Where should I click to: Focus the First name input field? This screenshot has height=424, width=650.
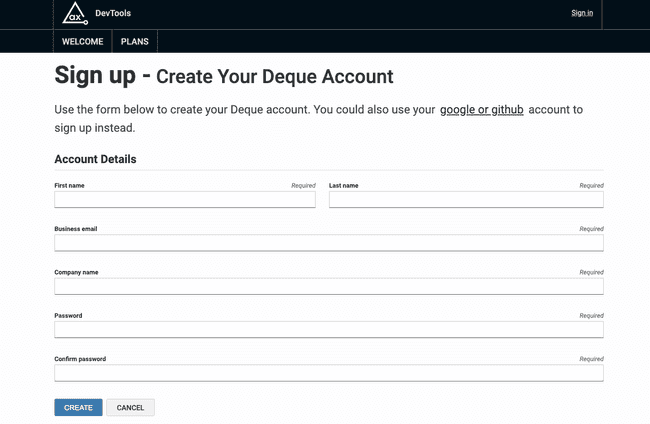184,200
